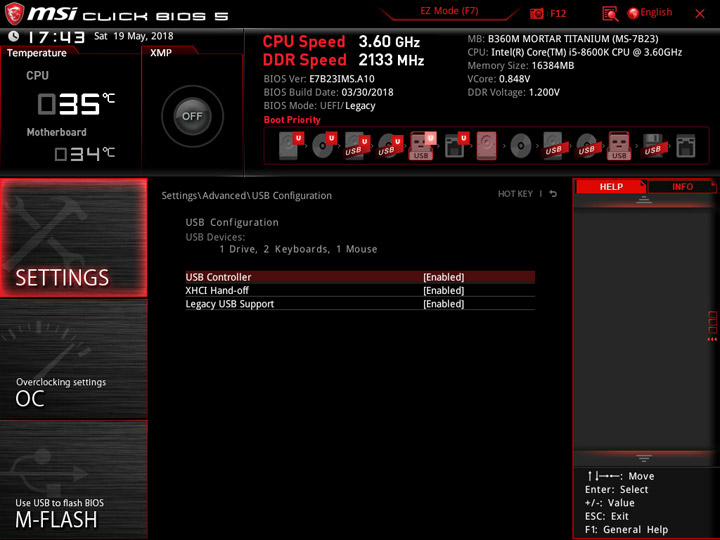720x540 pixels.
Task: Click the Motherboard temperature reading 34°C
Action: pos(84,154)
